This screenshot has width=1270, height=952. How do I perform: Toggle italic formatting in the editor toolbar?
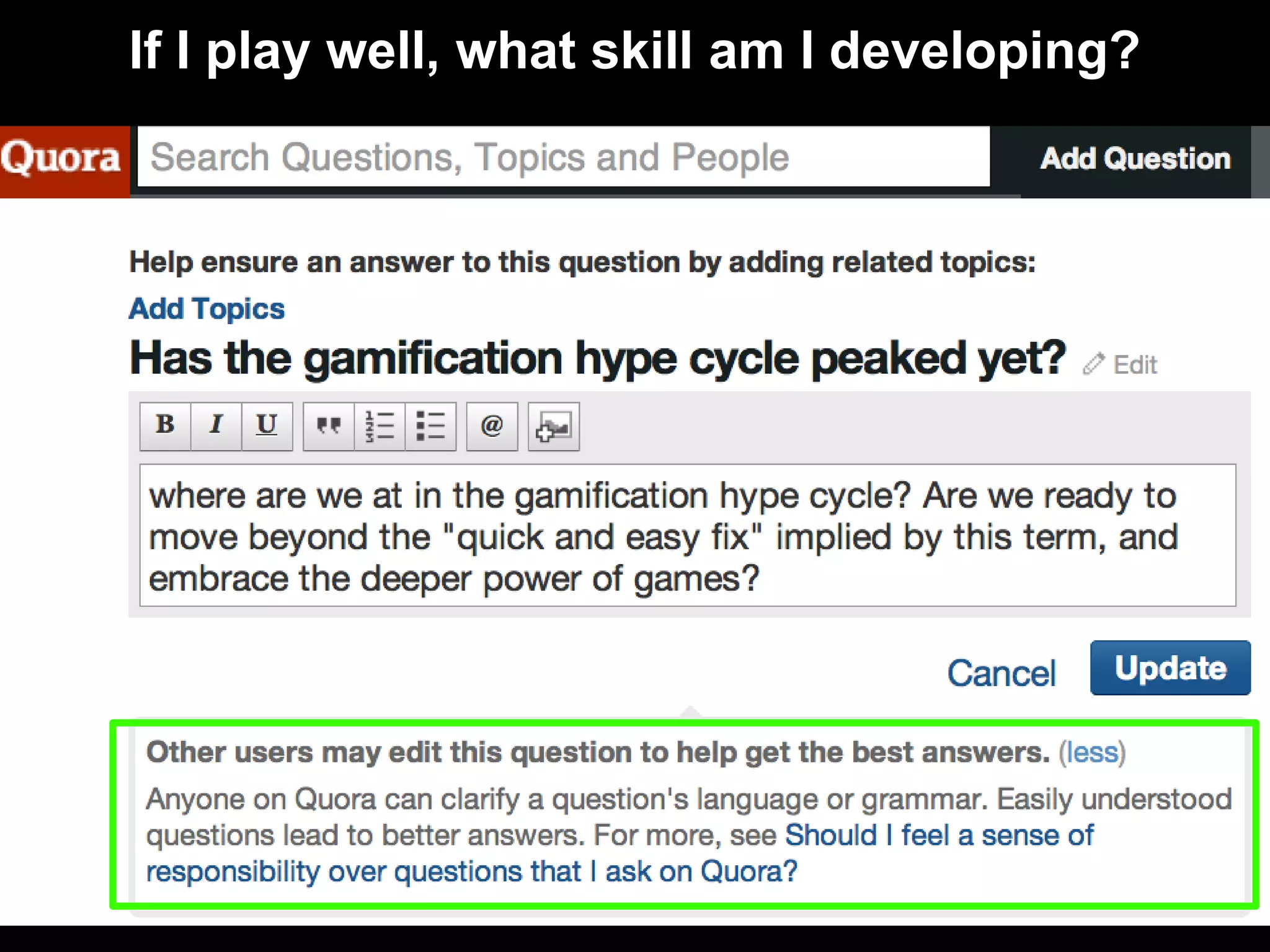coord(216,426)
